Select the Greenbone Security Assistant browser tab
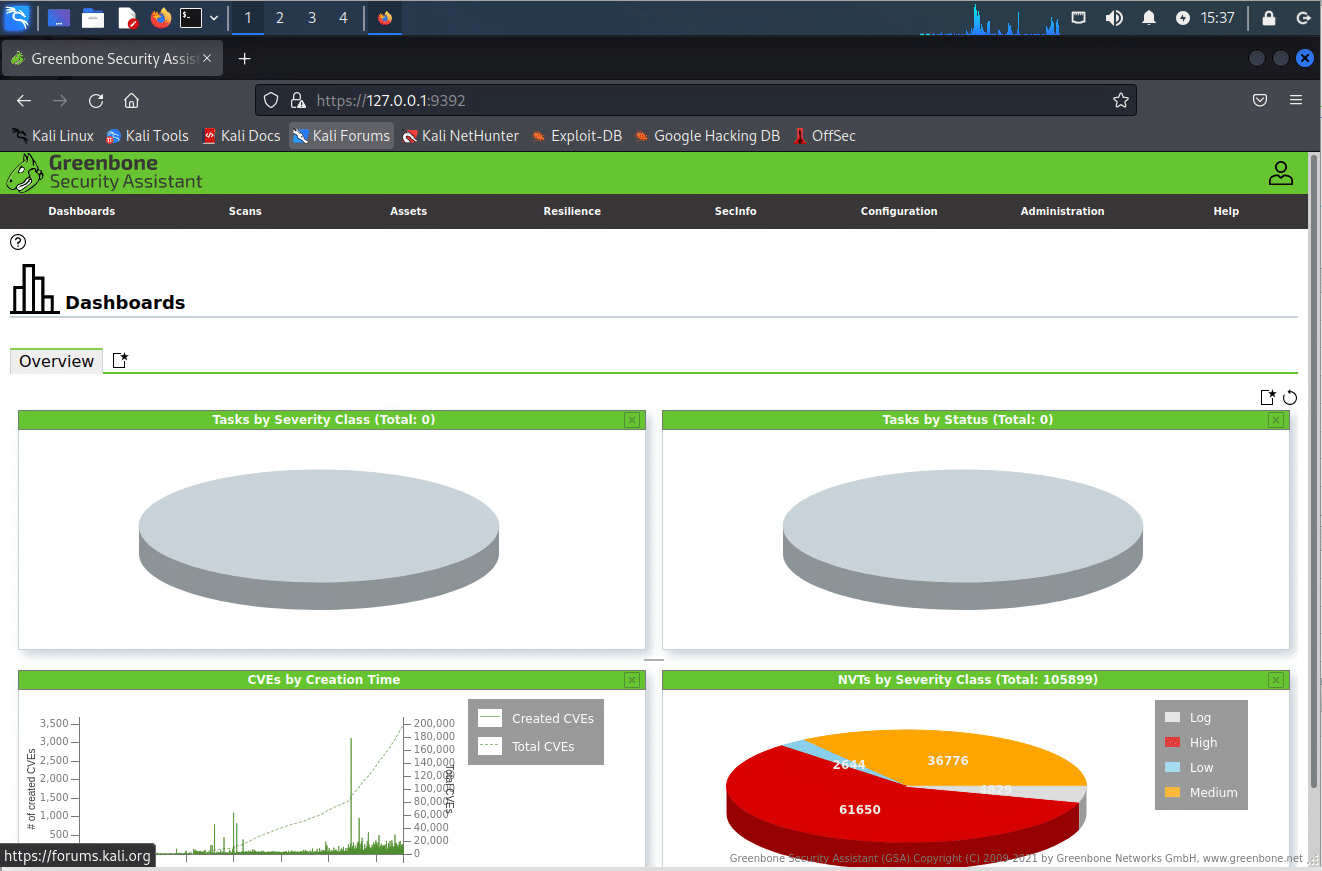1322x871 pixels. coord(111,59)
